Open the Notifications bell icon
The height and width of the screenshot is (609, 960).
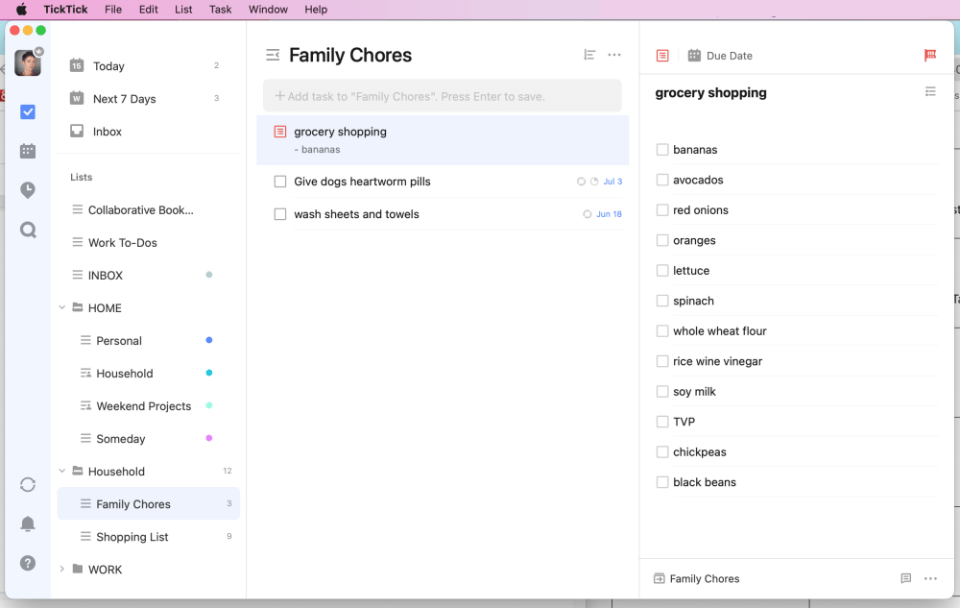[x=28, y=524]
